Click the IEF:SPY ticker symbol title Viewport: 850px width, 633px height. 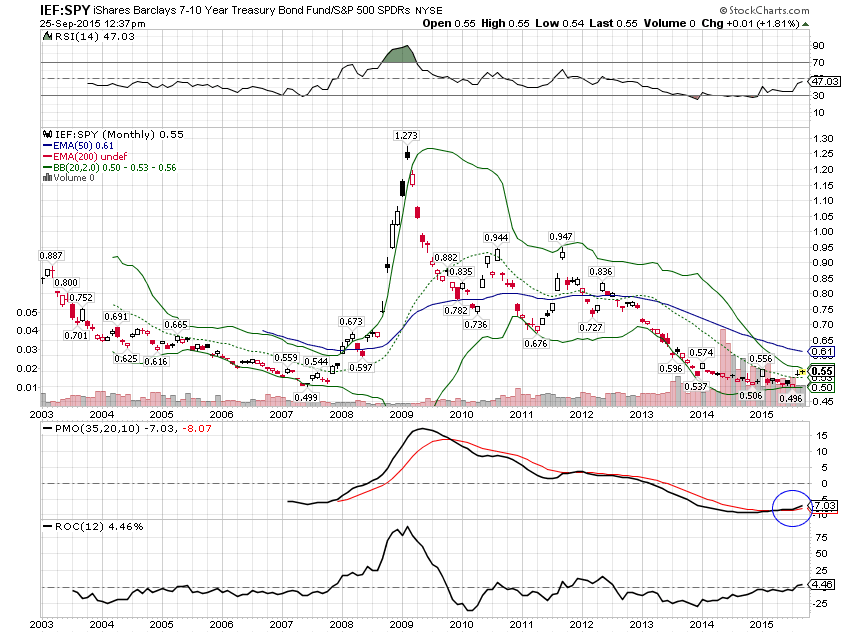tap(65, 10)
